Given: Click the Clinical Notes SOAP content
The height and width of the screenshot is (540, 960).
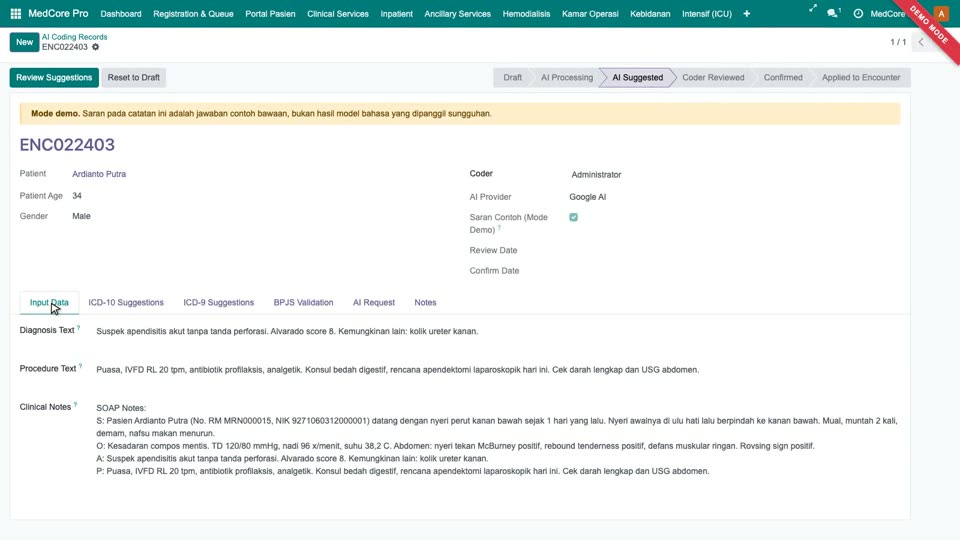Looking at the screenshot, I should pyautogui.click(x=497, y=440).
